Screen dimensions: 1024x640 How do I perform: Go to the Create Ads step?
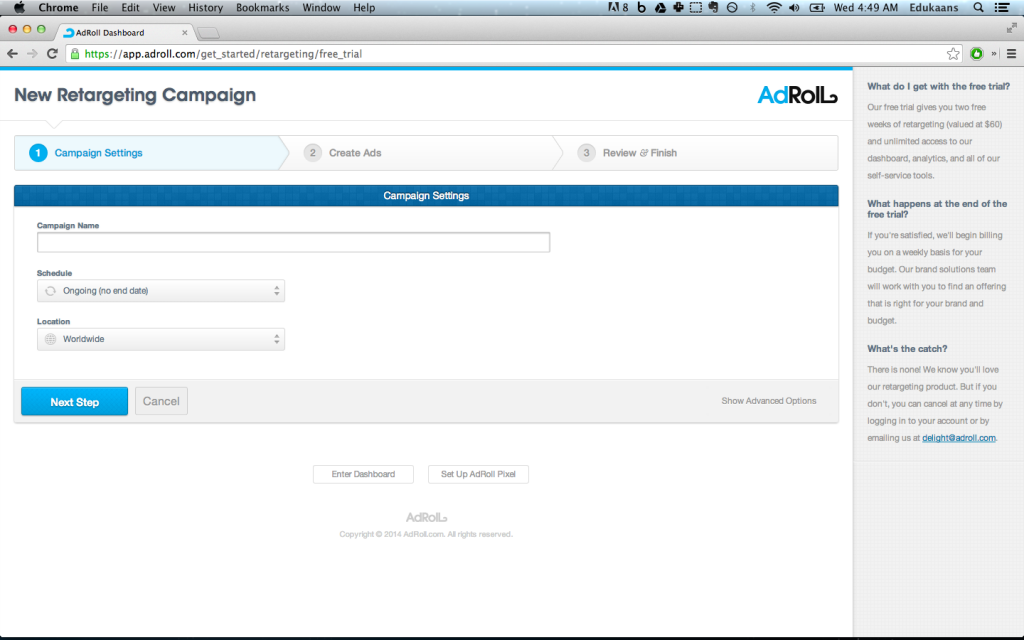click(355, 153)
